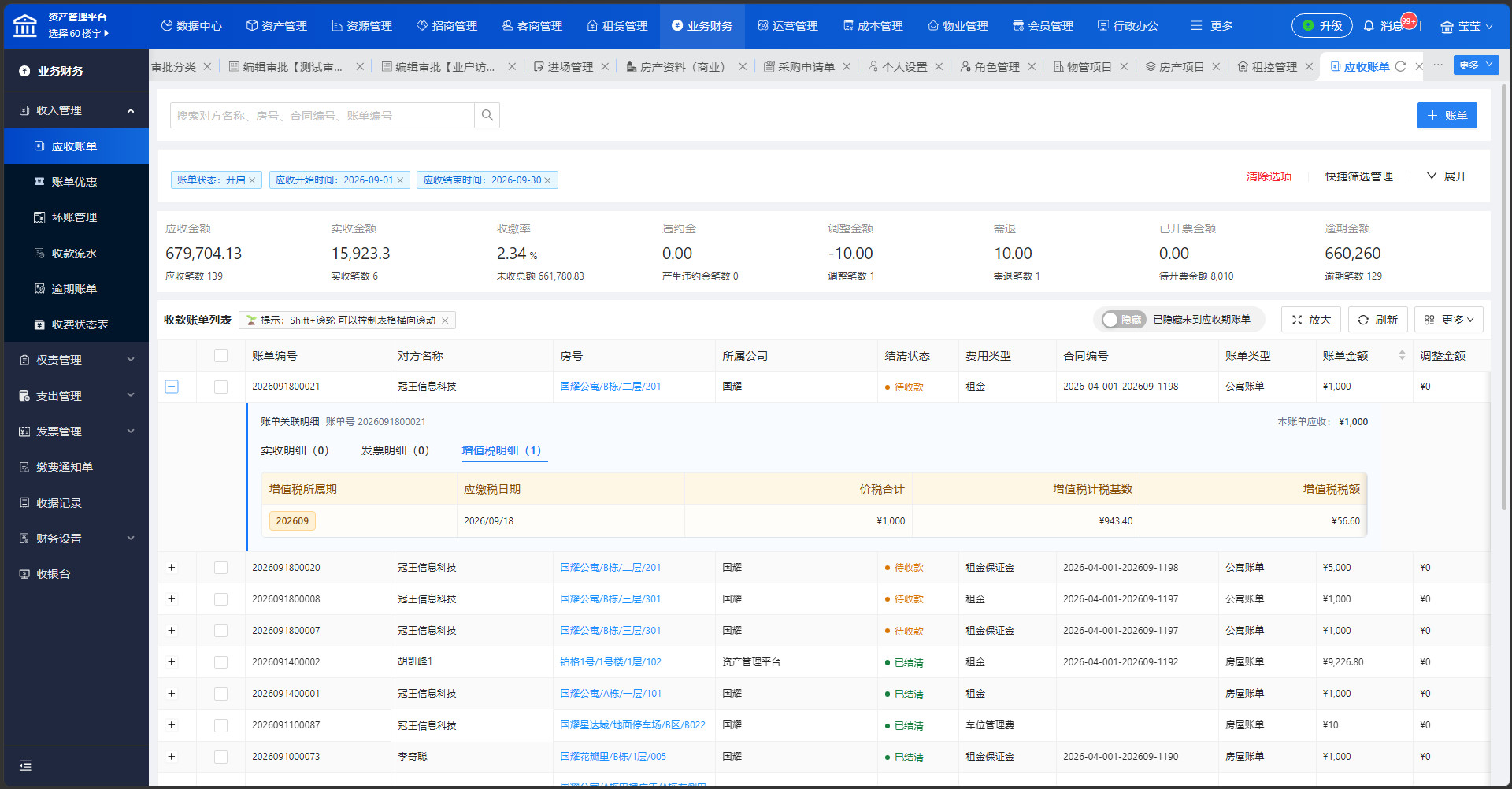Viewport: 1512px width, 789px height.
Task: Sort by the 账单金额 column sorter
Action: click(1402, 356)
